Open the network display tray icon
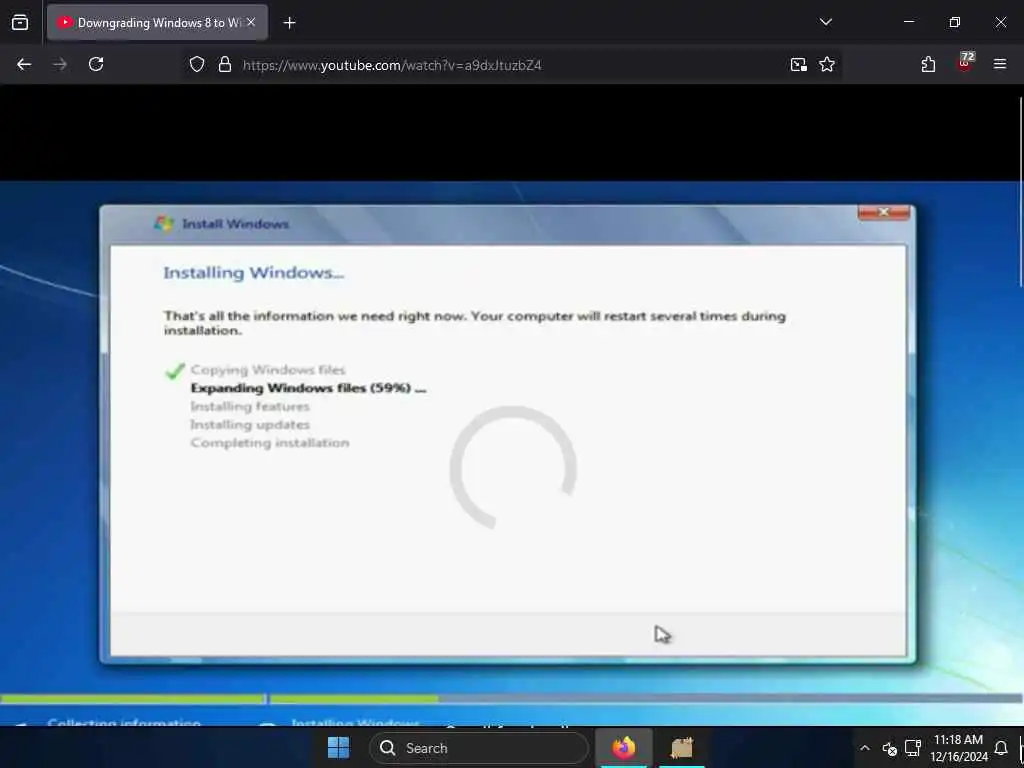Image resolution: width=1024 pixels, height=768 pixels. (x=912, y=748)
